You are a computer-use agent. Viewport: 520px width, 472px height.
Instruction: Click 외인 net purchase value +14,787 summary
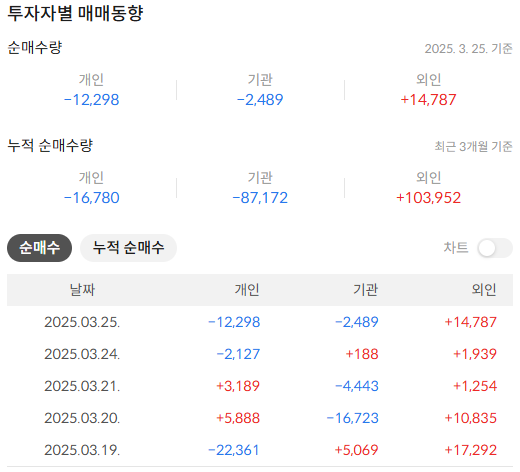click(428, 100)
